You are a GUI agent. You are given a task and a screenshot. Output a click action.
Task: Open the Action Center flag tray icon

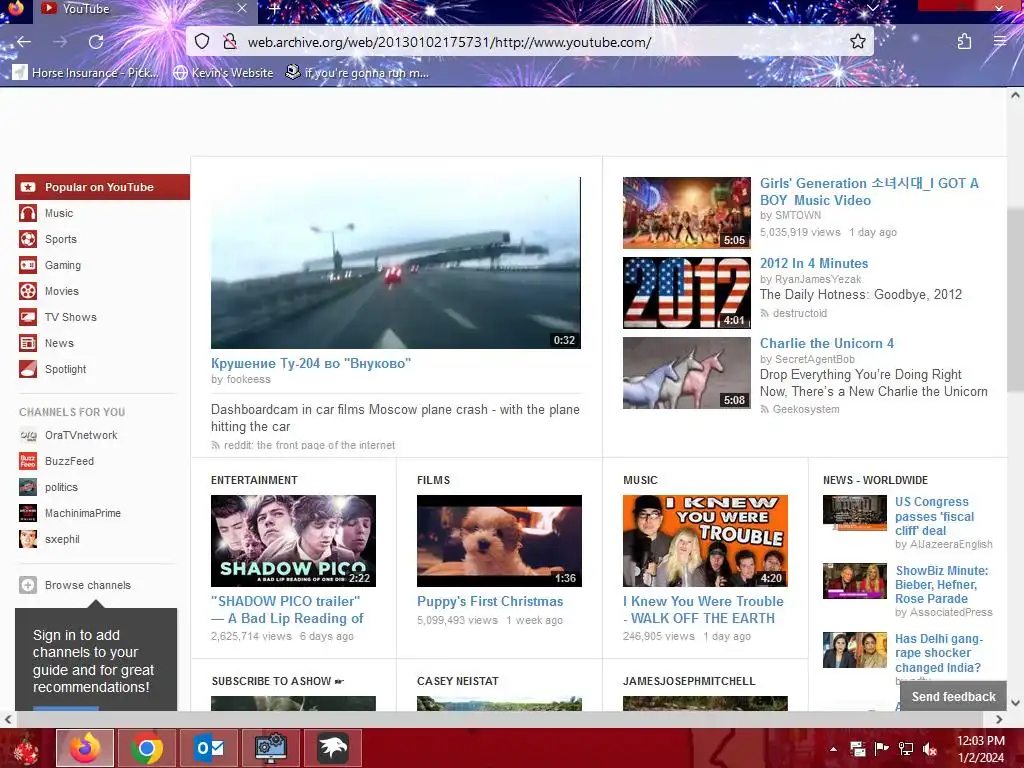(882, 749)
